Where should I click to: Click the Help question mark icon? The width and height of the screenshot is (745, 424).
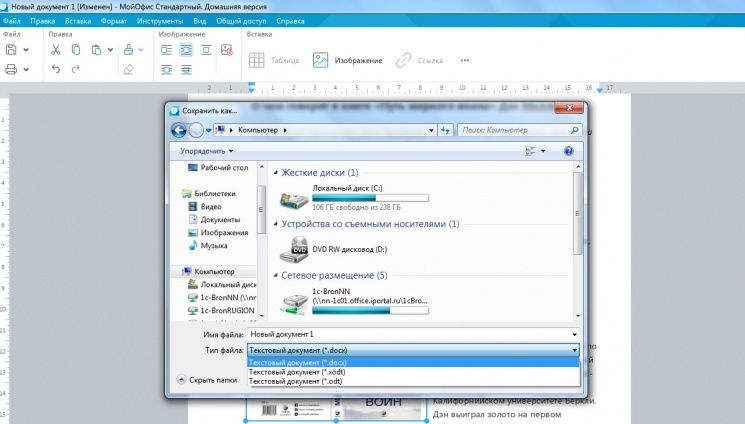click(568, 151)
